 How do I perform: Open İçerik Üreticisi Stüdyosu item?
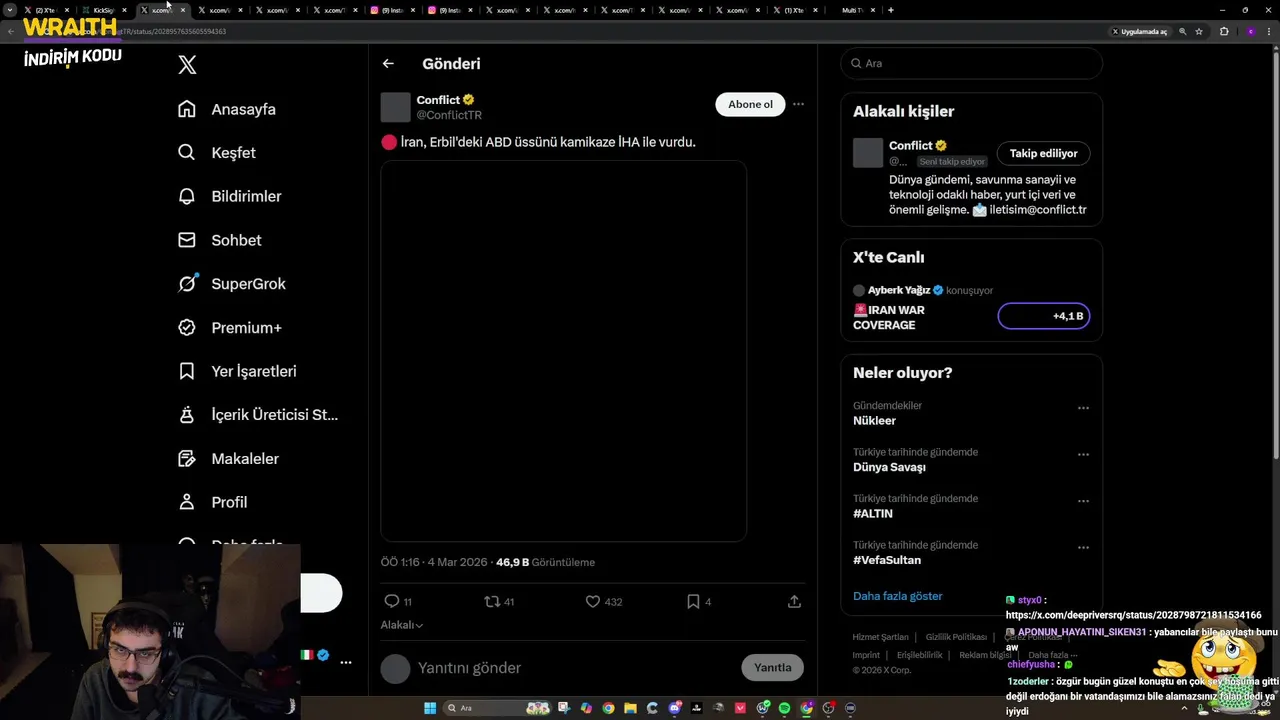(258, 415)
